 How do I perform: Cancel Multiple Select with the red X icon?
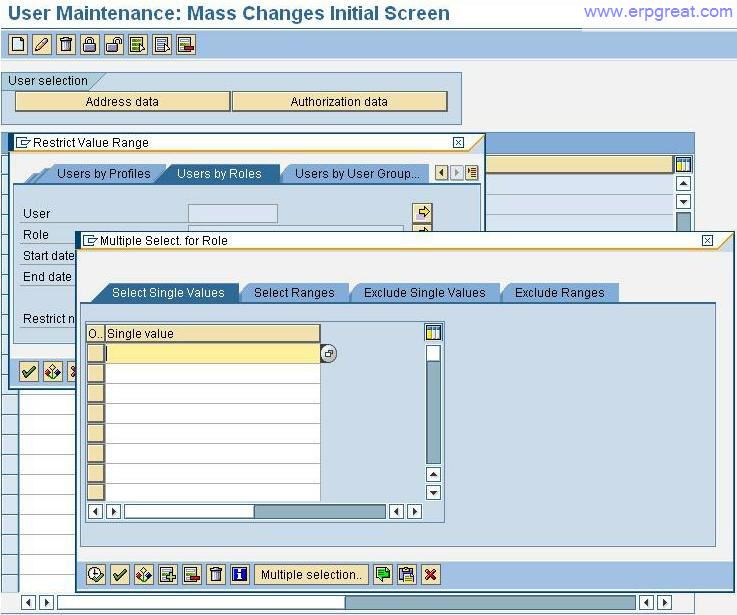point(431,575)
